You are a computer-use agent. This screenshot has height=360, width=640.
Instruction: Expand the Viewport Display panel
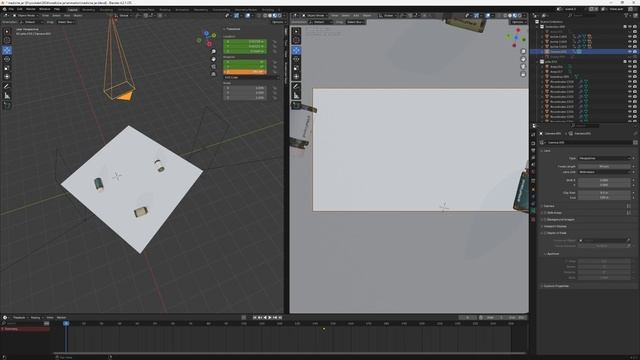pyautogui.click(x=555, y=226)
